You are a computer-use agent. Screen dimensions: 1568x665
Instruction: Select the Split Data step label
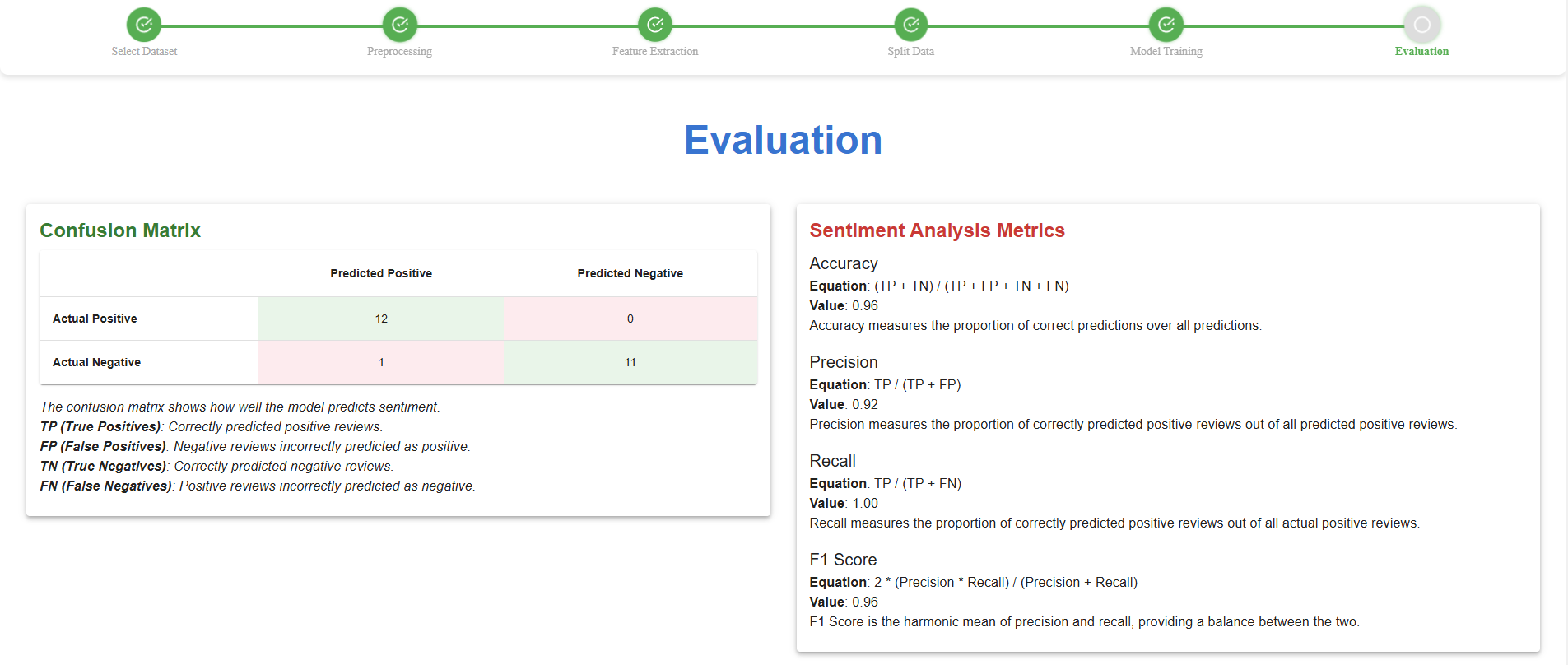[910, 51]
